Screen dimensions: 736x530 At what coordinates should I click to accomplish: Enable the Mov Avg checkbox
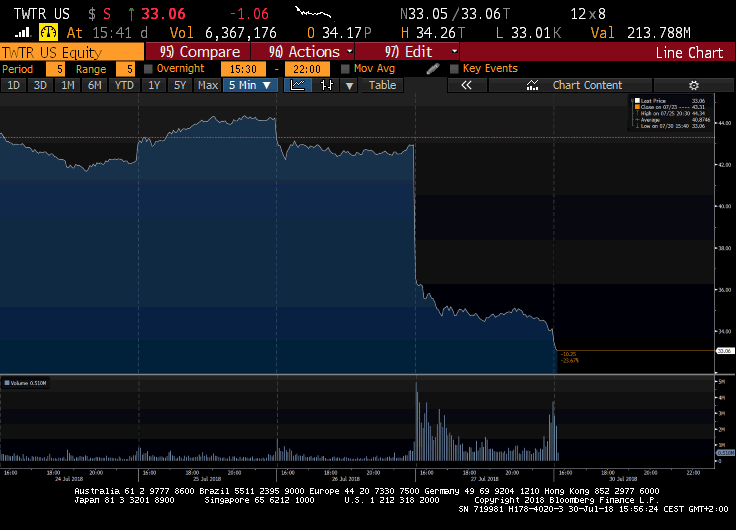tap(345, 69)
